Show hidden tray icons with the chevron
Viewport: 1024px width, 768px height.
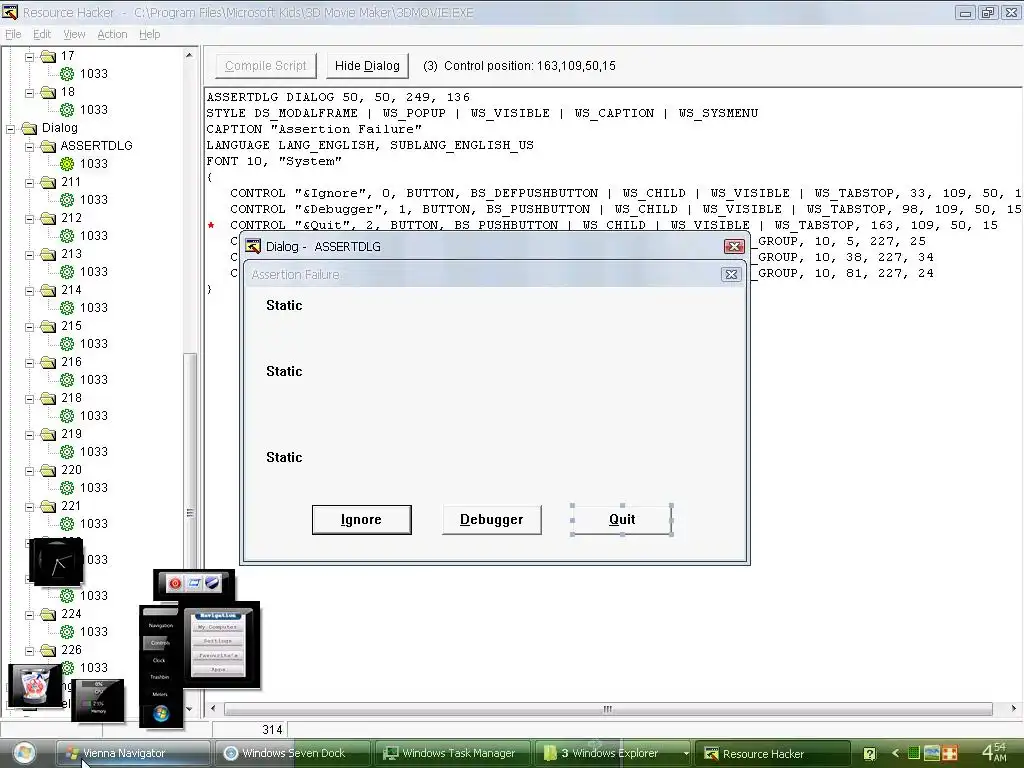(x=895, y=753)
